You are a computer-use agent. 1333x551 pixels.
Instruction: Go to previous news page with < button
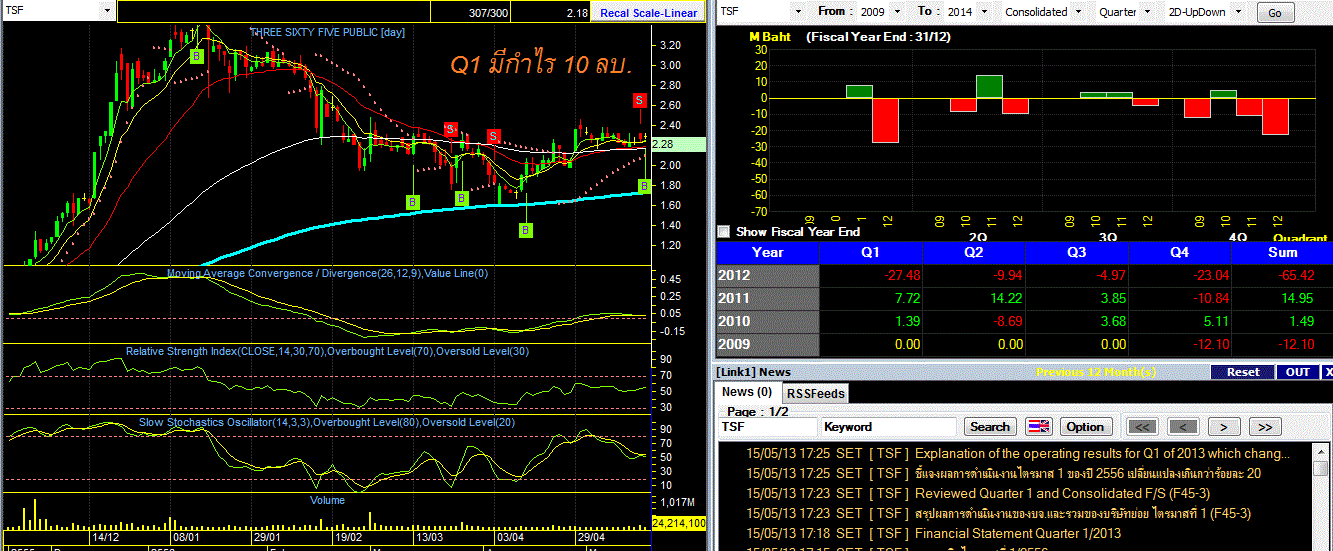(x=1183, y=427)
